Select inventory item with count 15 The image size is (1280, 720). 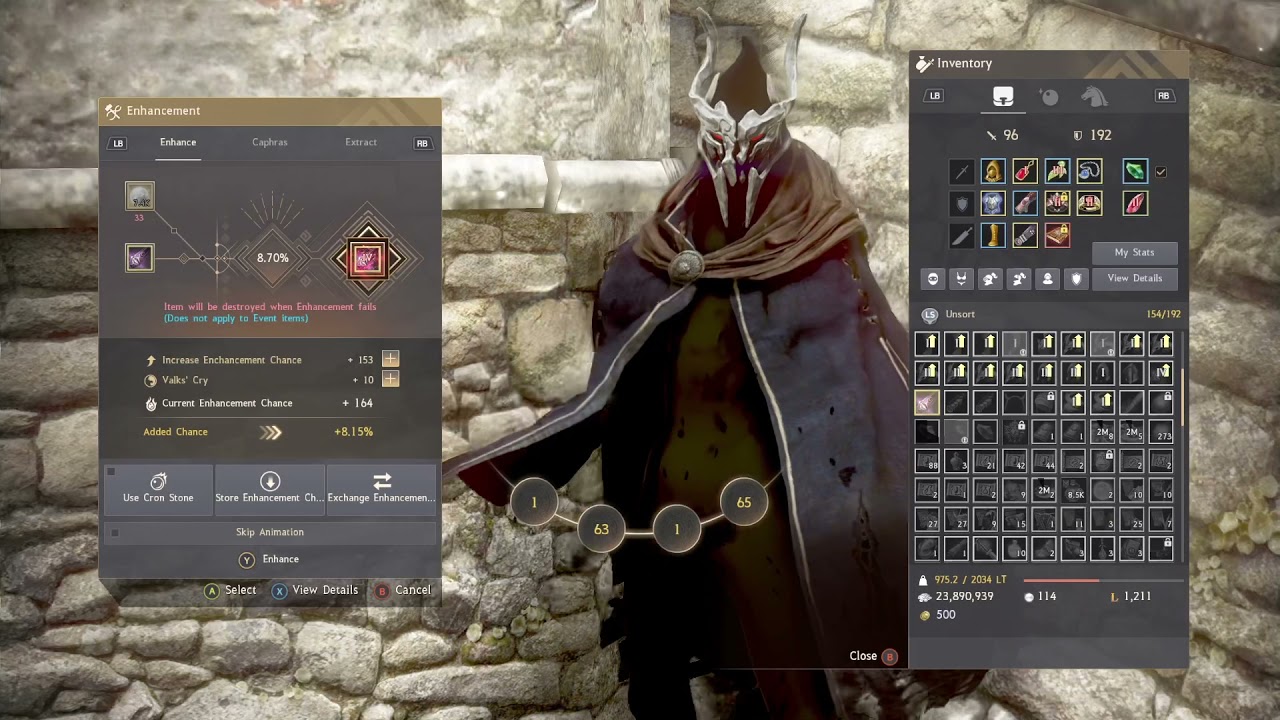[x=1015, y=520]
